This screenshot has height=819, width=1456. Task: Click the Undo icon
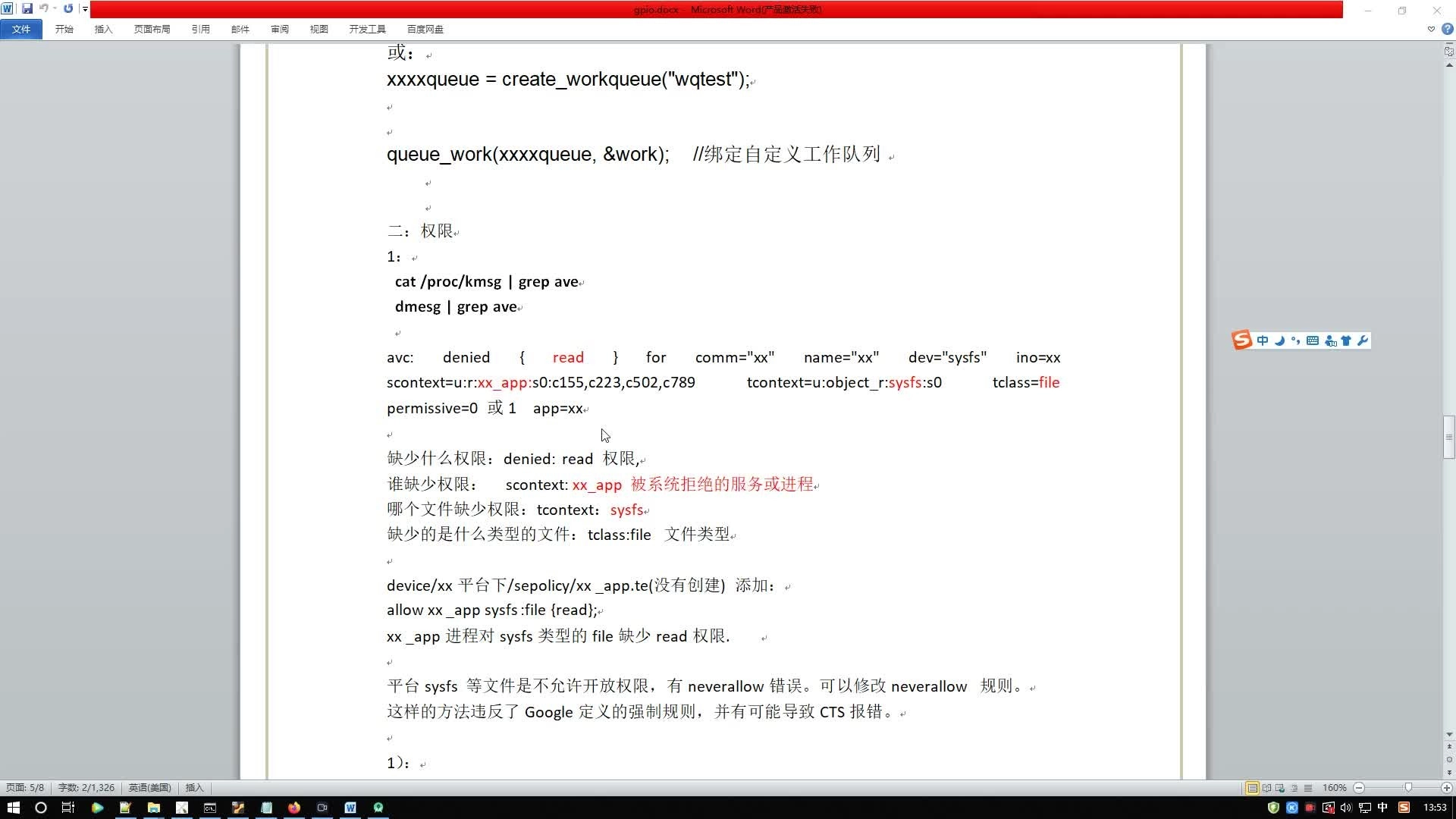point(44,9)
